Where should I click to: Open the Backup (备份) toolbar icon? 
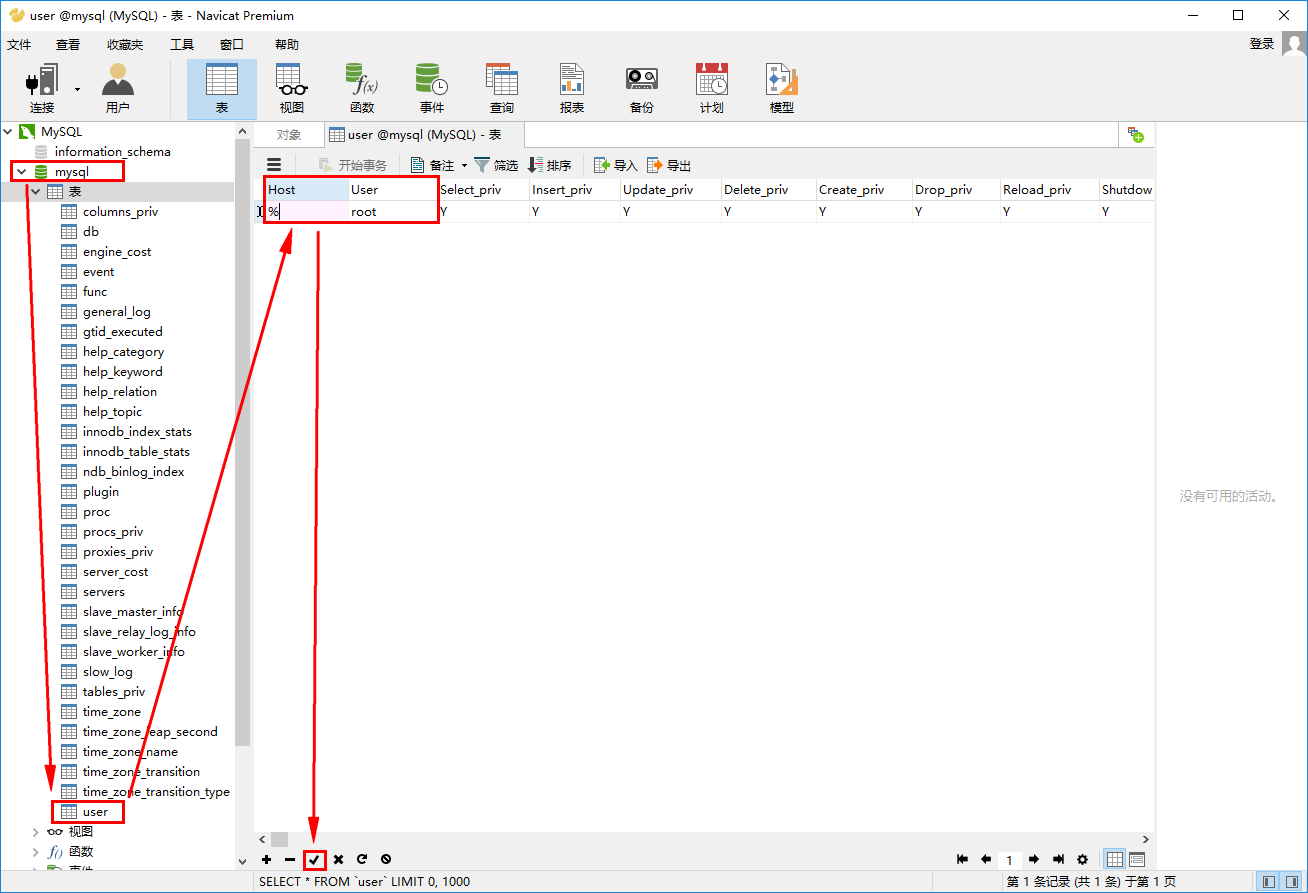coord(642,89)
